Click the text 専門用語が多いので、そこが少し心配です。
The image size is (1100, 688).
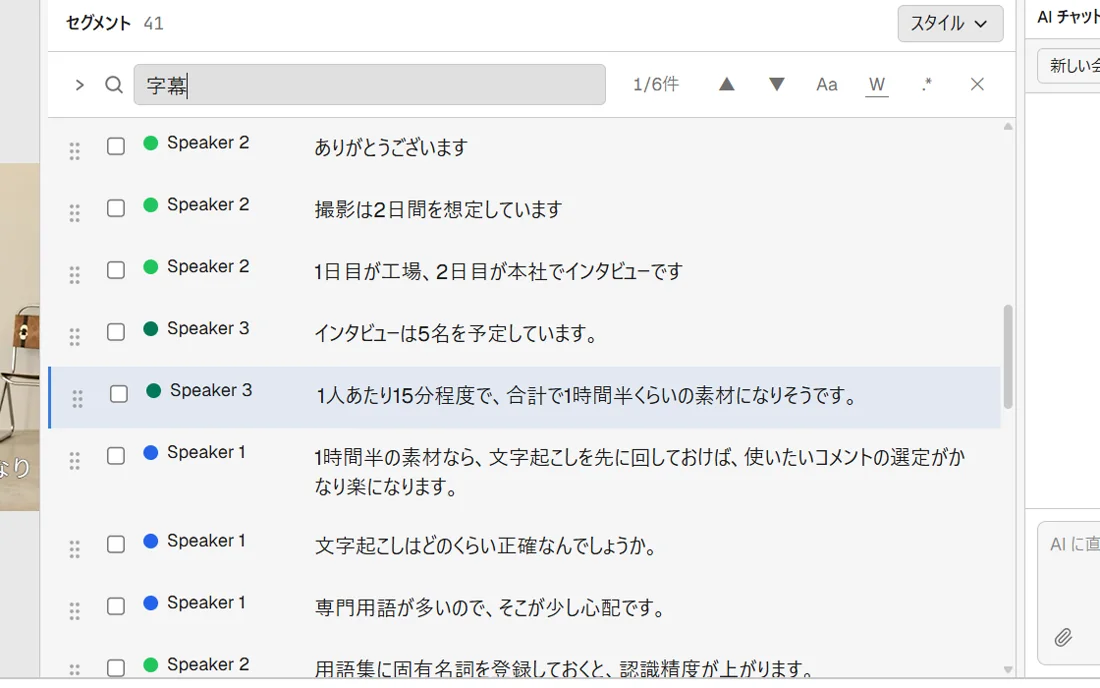[490, 607]
